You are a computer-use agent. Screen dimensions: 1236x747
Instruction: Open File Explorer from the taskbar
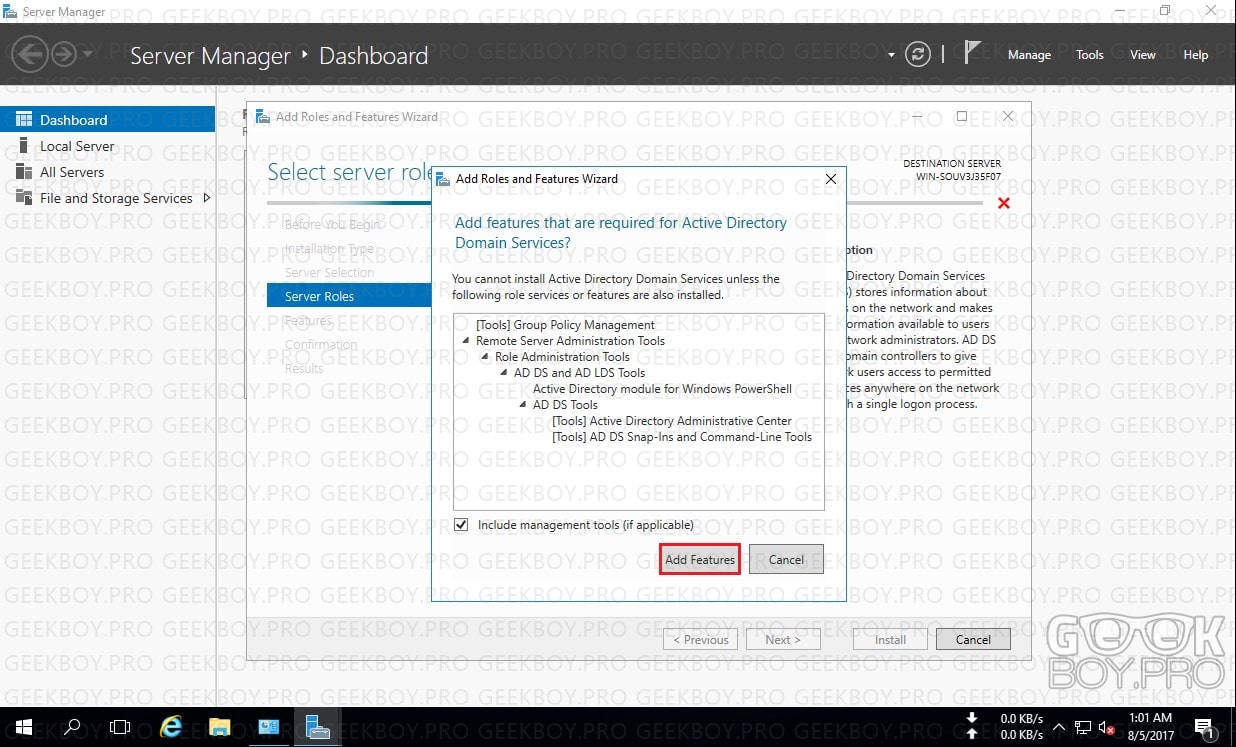219,727
